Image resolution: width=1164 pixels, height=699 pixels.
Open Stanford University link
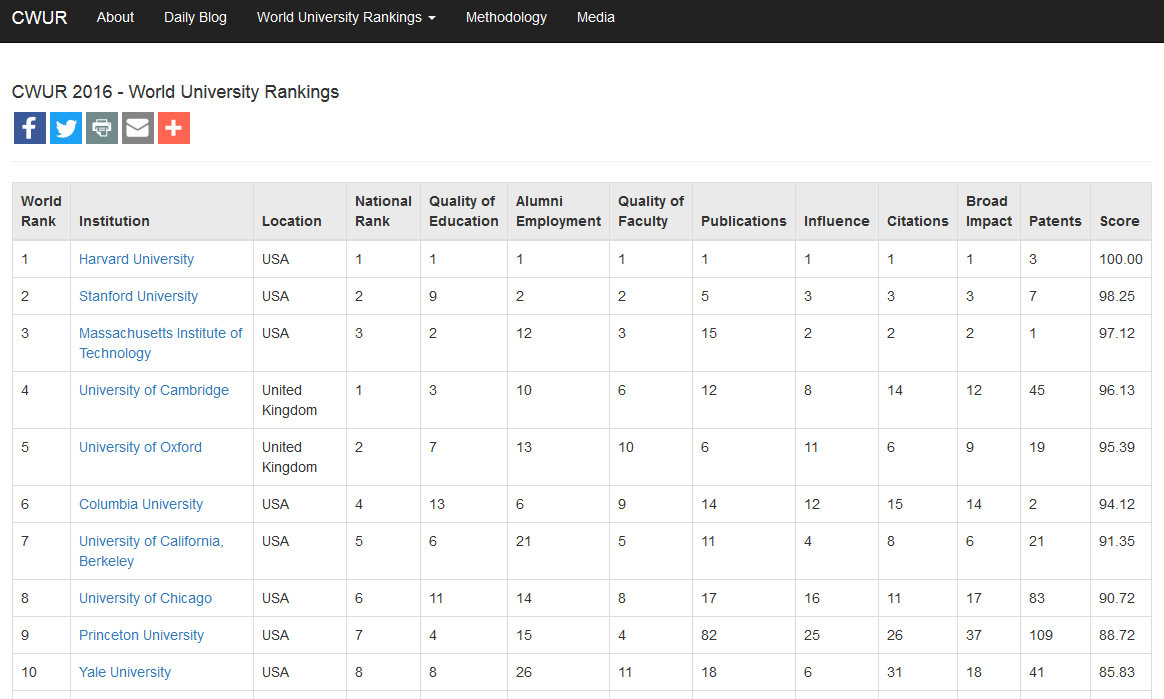139,296
